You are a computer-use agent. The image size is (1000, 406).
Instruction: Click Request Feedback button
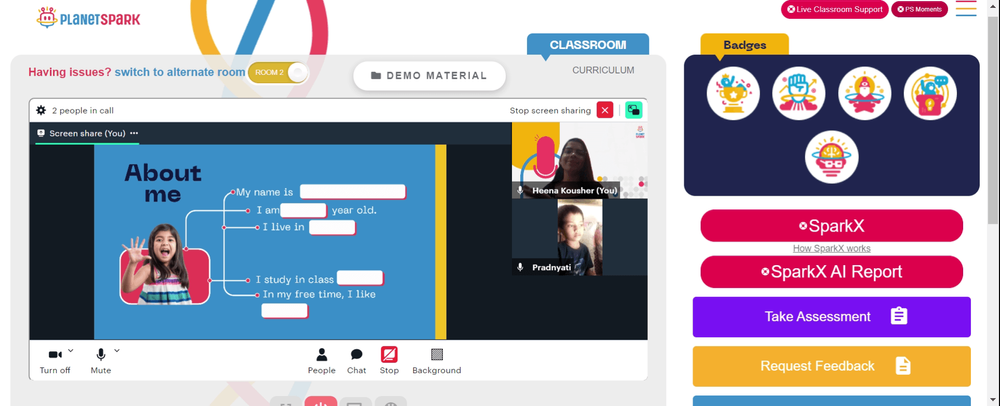832,366
